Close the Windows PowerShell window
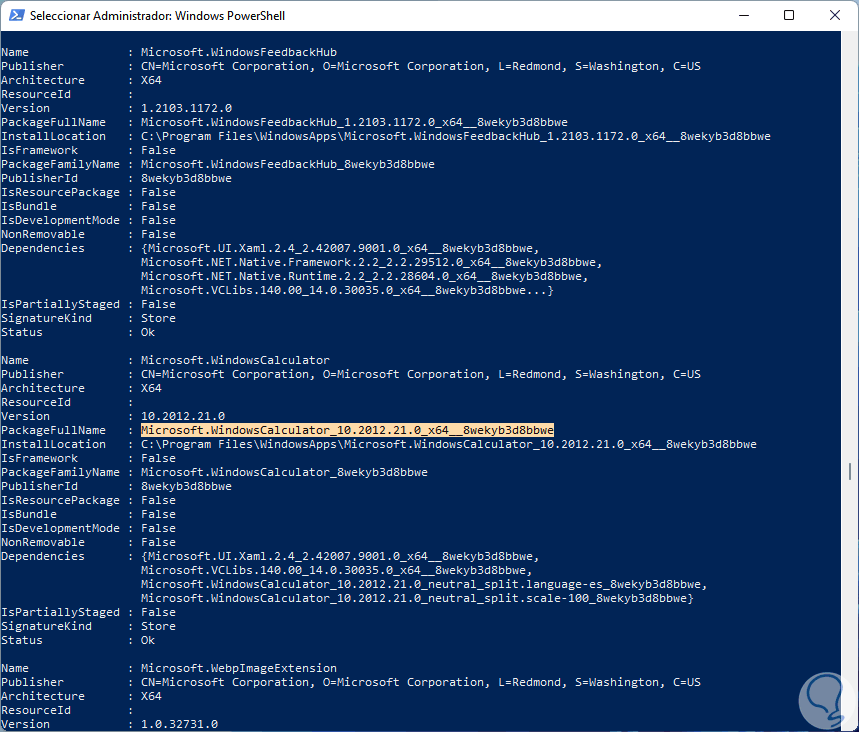The image size is (859, 732). (834, 15)
